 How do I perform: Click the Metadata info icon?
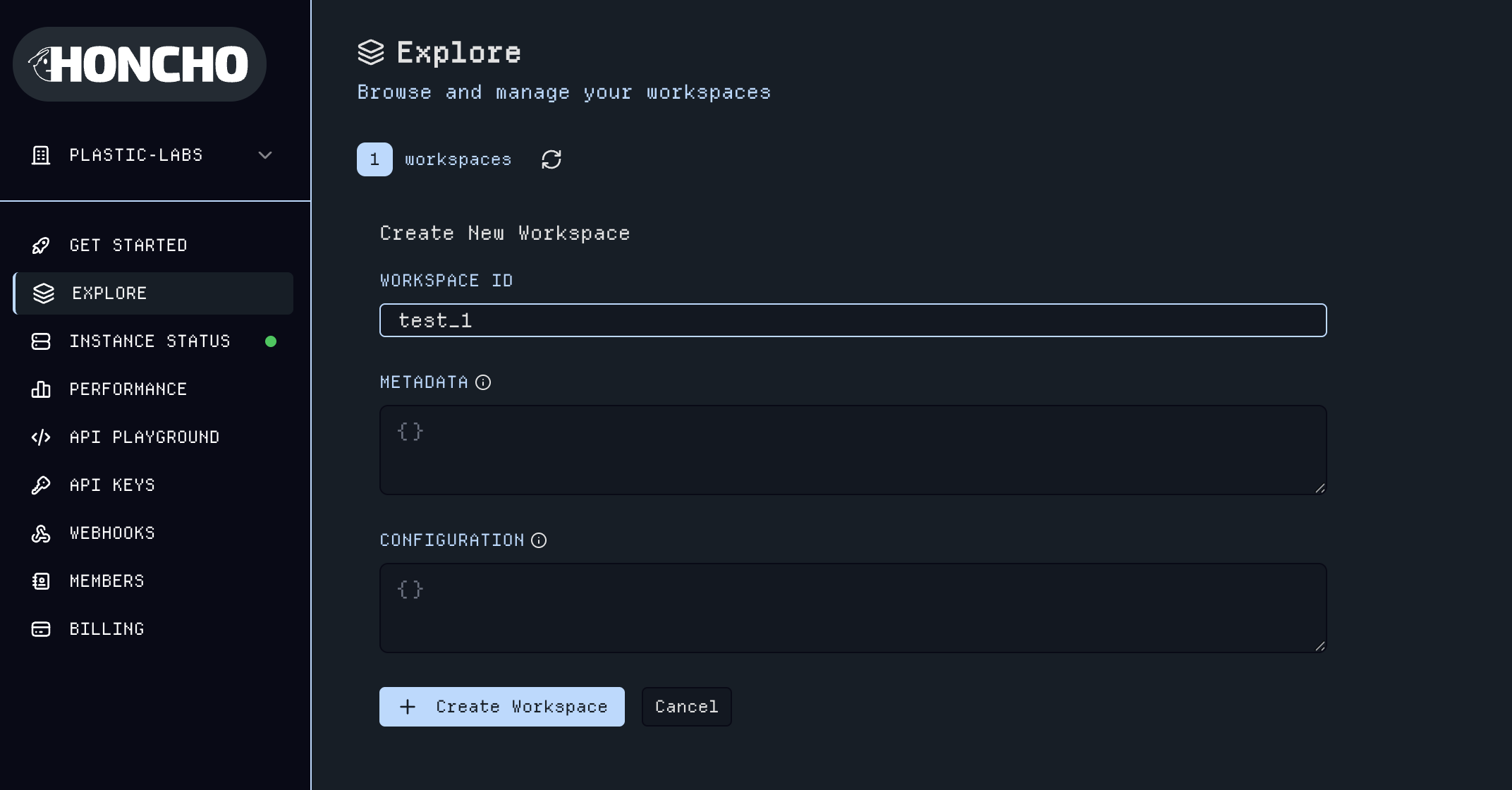pos(483,382)
